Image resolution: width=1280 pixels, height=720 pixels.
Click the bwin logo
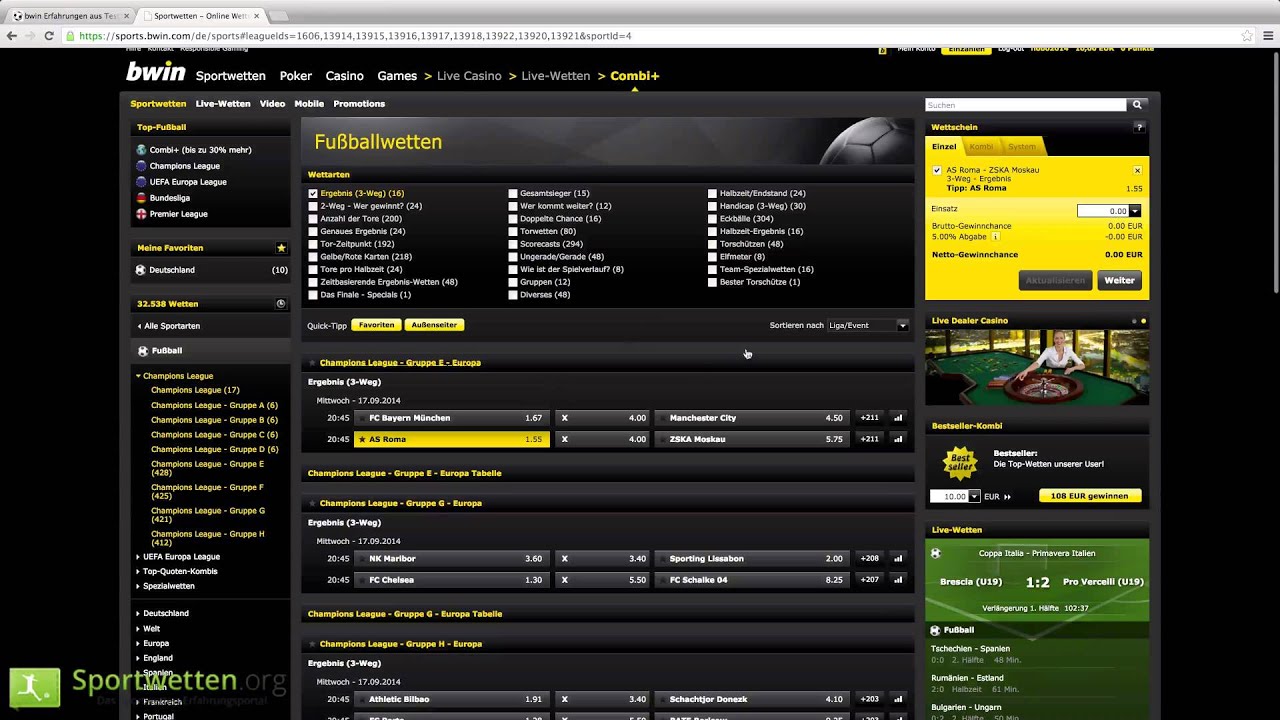[155, 73]
